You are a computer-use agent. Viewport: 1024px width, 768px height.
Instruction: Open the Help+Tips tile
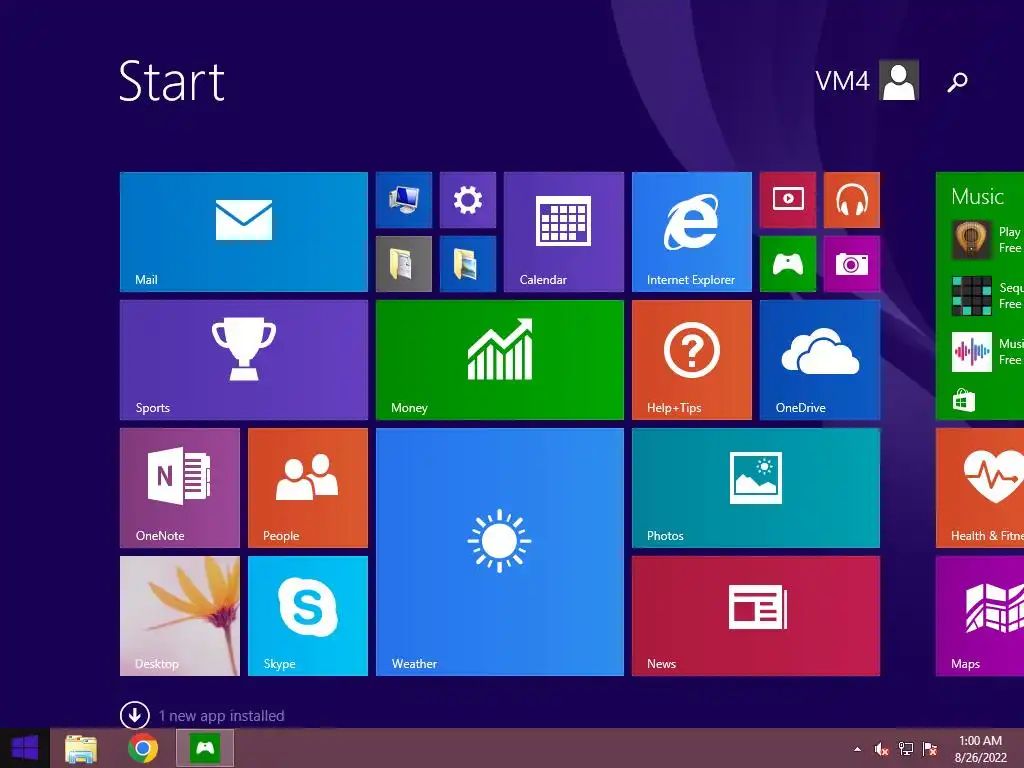pos(692,360)
